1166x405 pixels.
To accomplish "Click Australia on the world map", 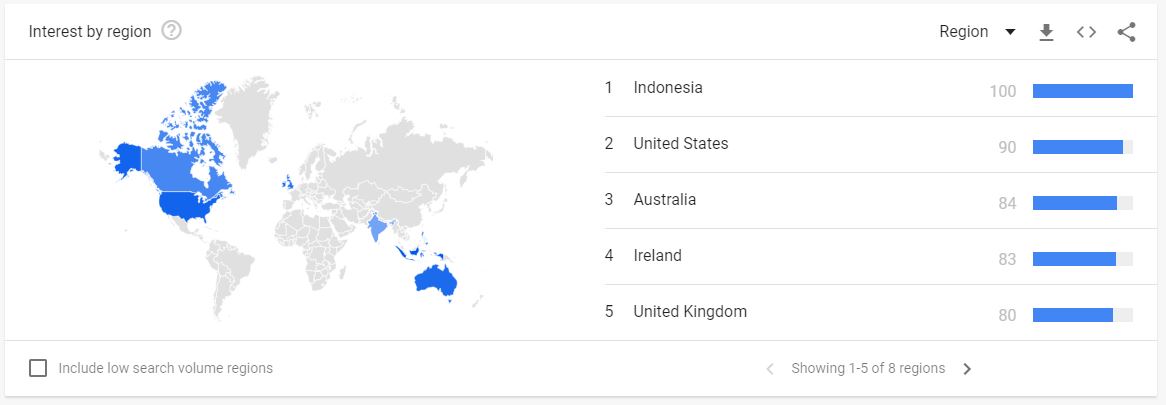I will 436,281.
